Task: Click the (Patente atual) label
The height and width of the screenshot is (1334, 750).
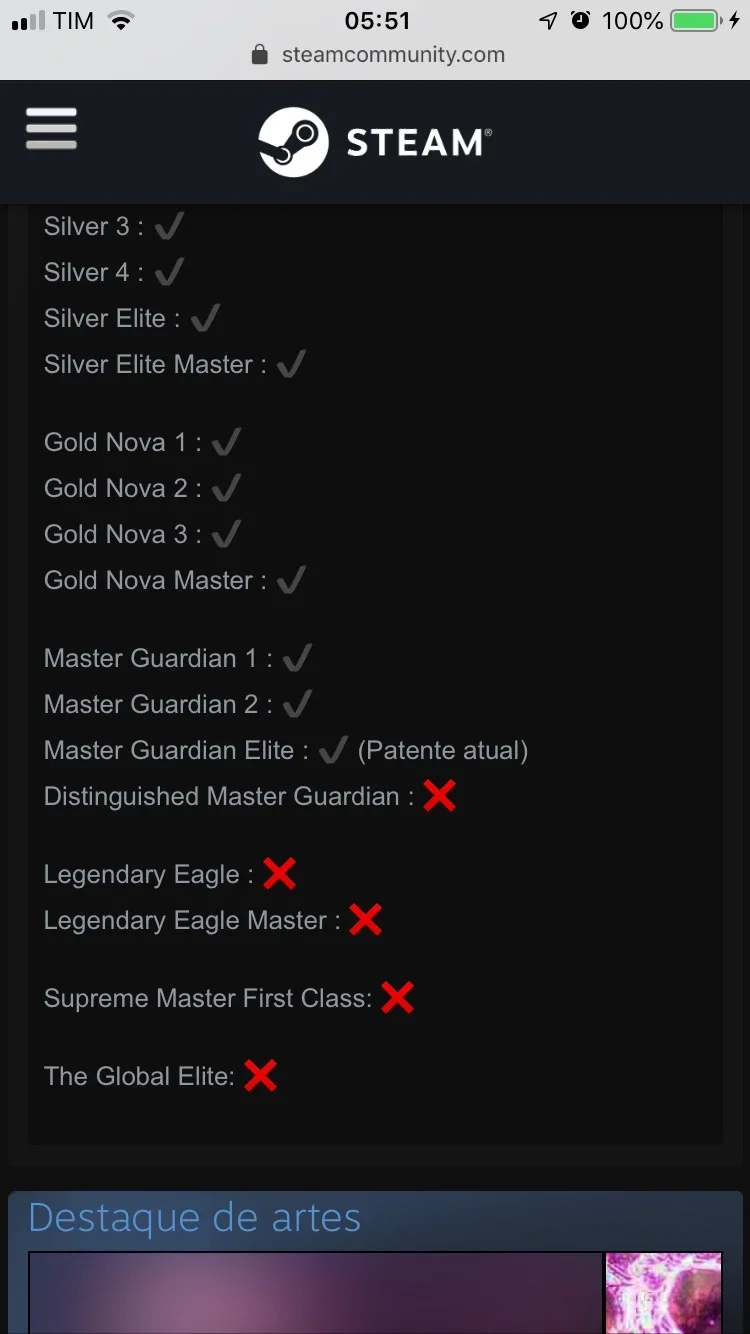Action: tap(442, 750)
